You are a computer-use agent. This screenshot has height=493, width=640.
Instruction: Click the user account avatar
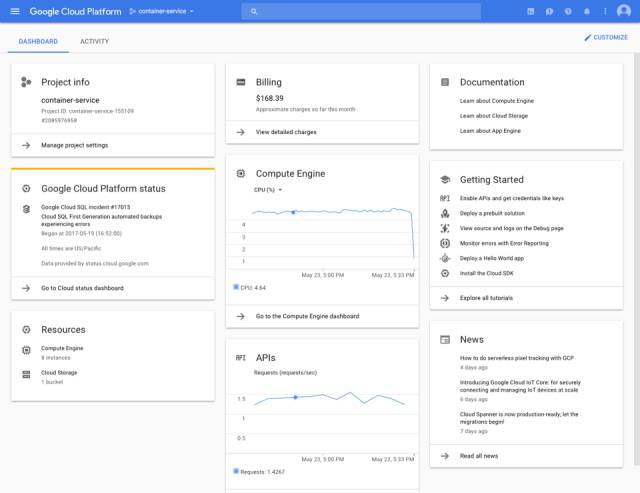tap(624, 11)
